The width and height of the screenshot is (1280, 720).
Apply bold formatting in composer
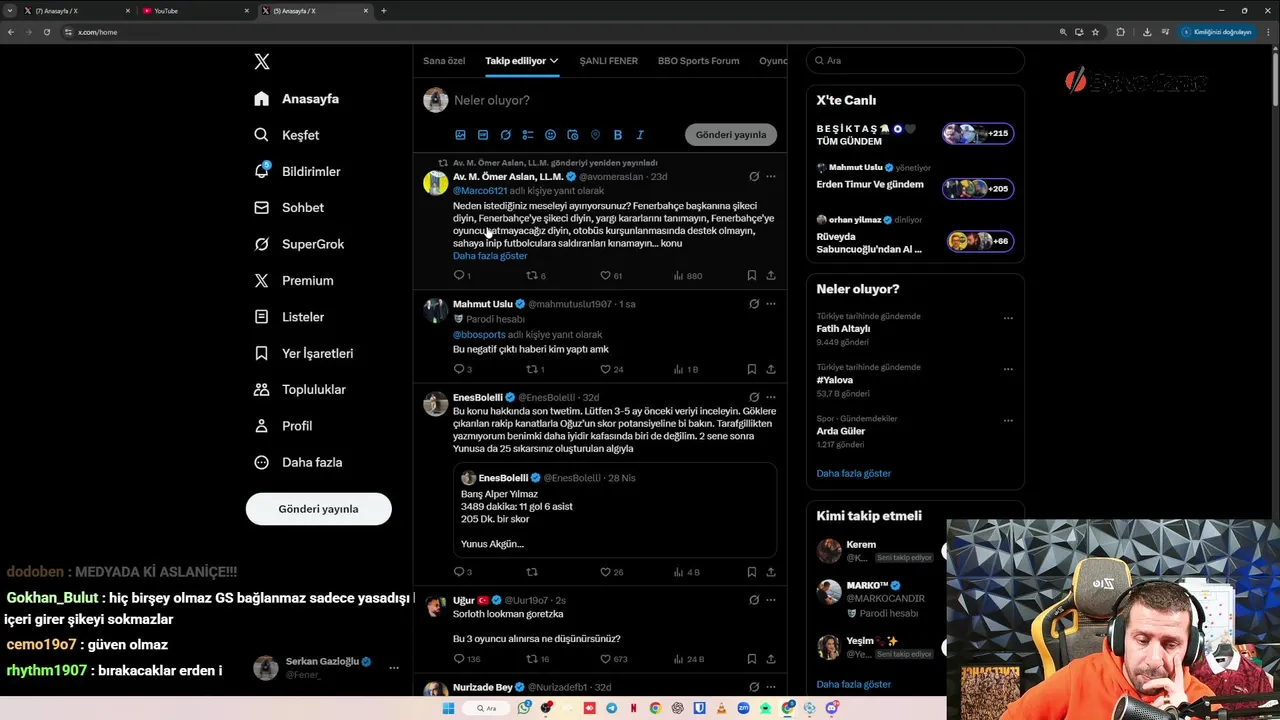click(618, 135)
